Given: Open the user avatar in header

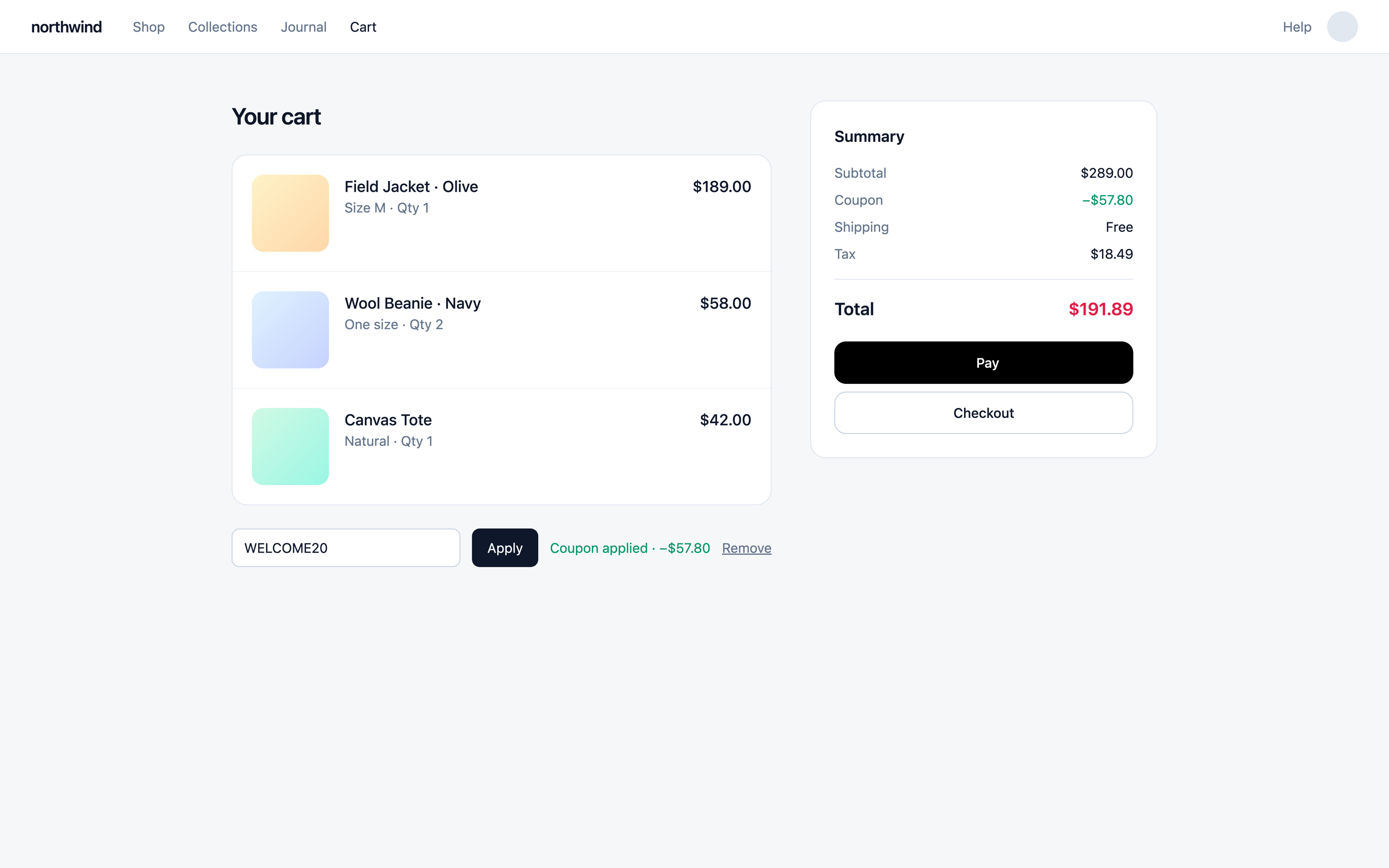Looking at the screenshot, I should pos(1342,27).
